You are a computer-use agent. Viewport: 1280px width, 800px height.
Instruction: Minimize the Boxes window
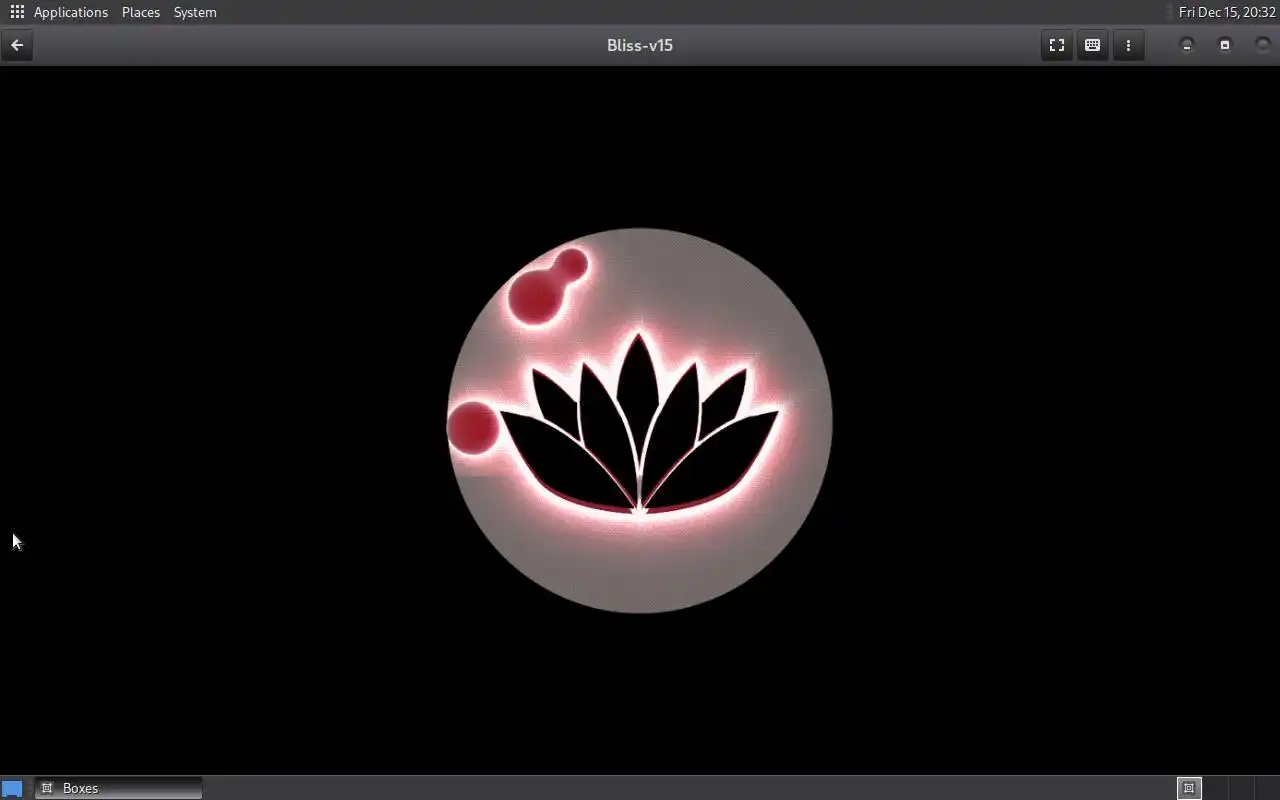coord(1187,45)
